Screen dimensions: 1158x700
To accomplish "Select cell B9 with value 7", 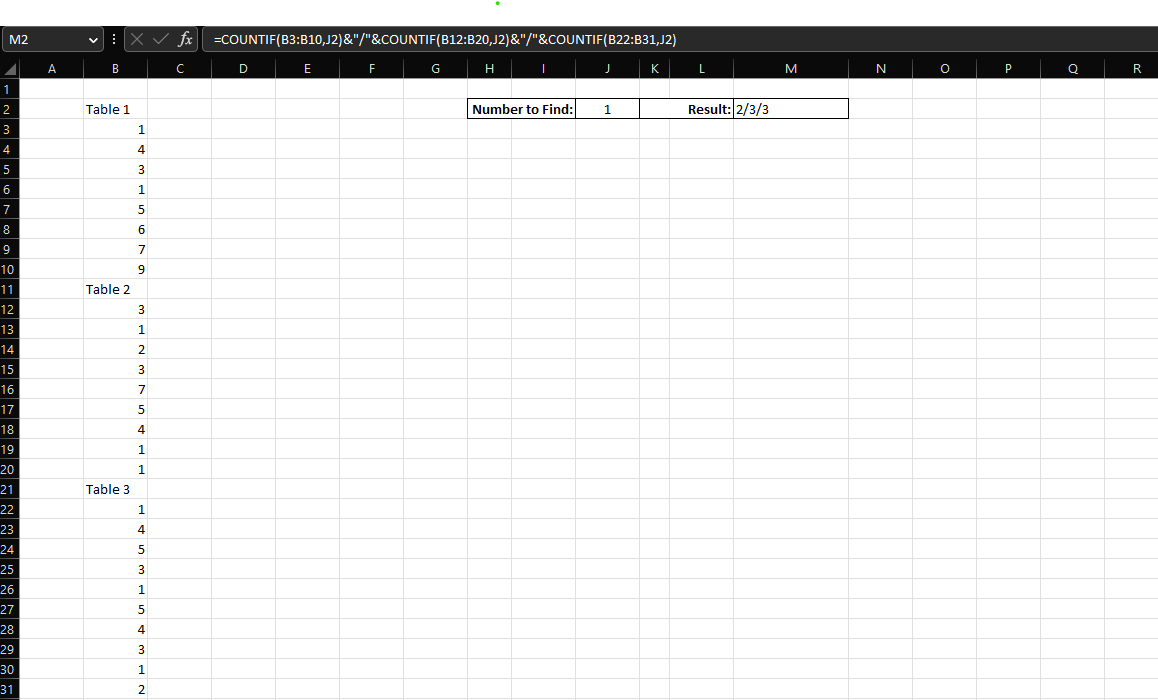I will [115, 250].
